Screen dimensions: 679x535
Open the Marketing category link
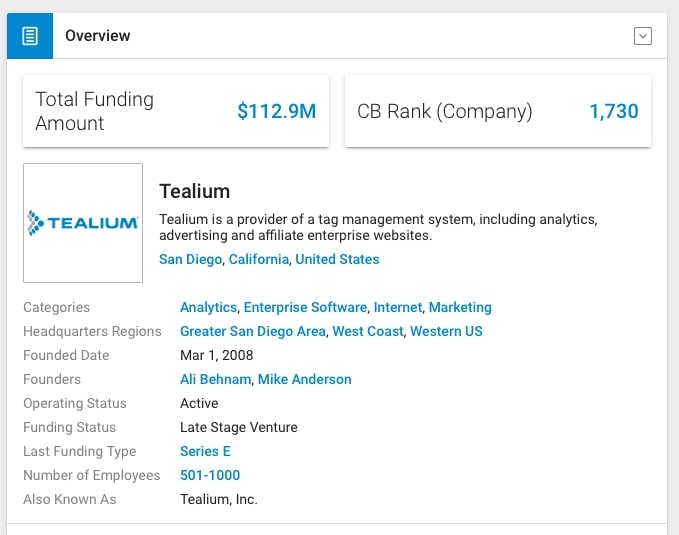pyautogui.click(x=460, y=307)
